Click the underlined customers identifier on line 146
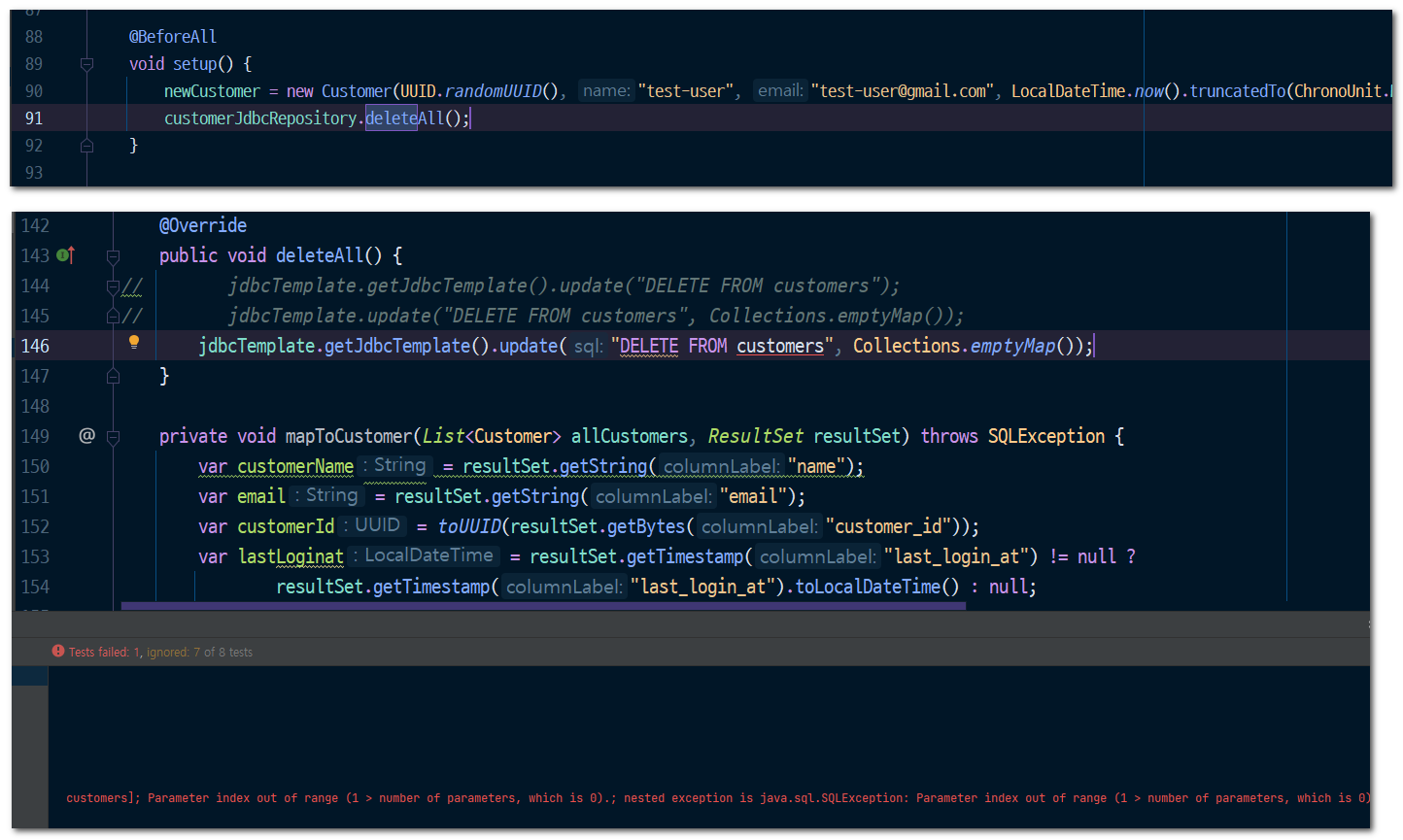 pyautogui.click(x=778, y=346)
